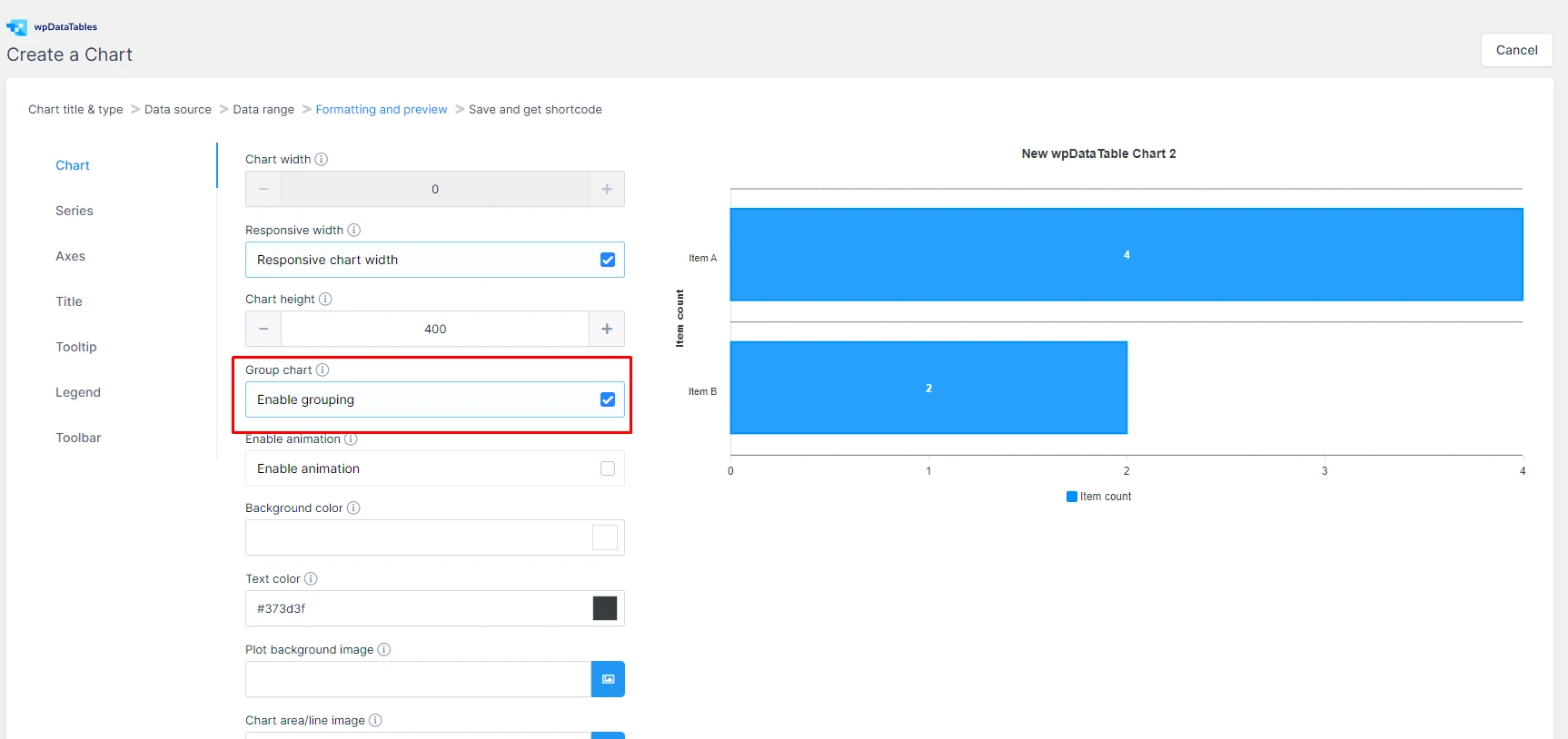Screen dimensions: 1568x739
Task: Open Plot background image info icon
Action: (x=384, y=649)
